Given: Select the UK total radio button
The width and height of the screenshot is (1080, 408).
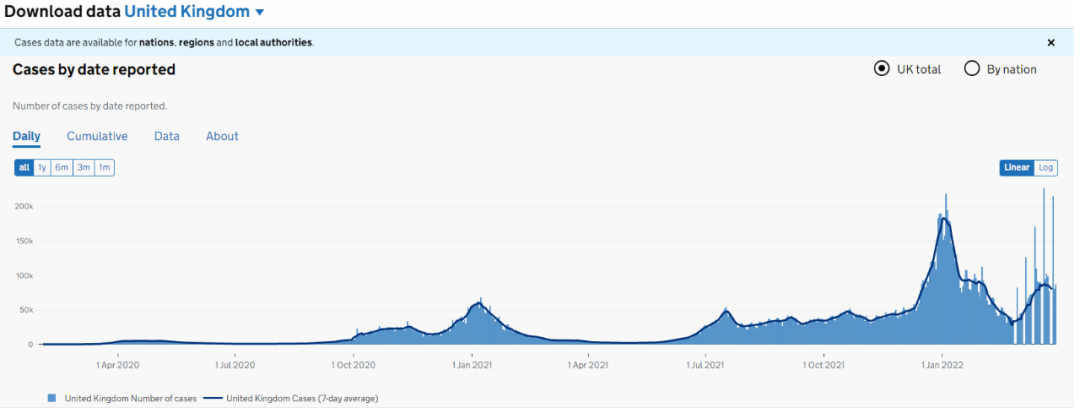Looking at the screenshot, I should pyautogui.click(x=881, y=69).
